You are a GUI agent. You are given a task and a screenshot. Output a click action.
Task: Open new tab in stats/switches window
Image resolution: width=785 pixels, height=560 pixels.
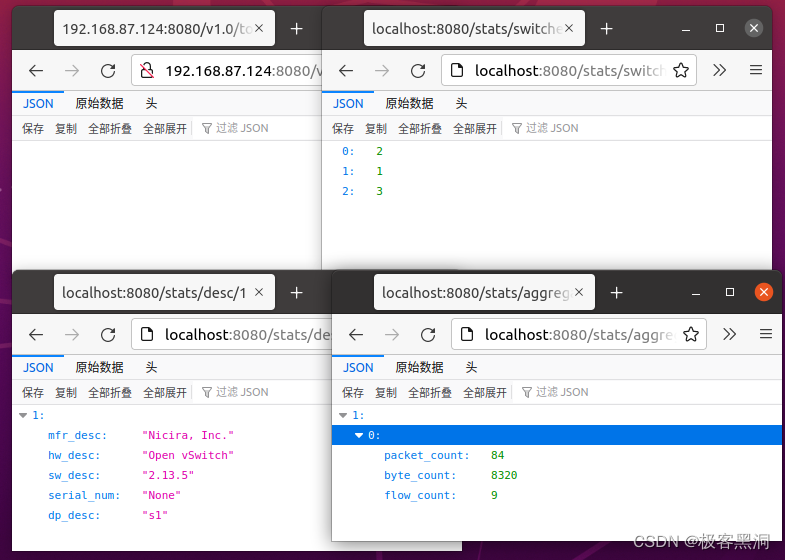pos(606,29)
